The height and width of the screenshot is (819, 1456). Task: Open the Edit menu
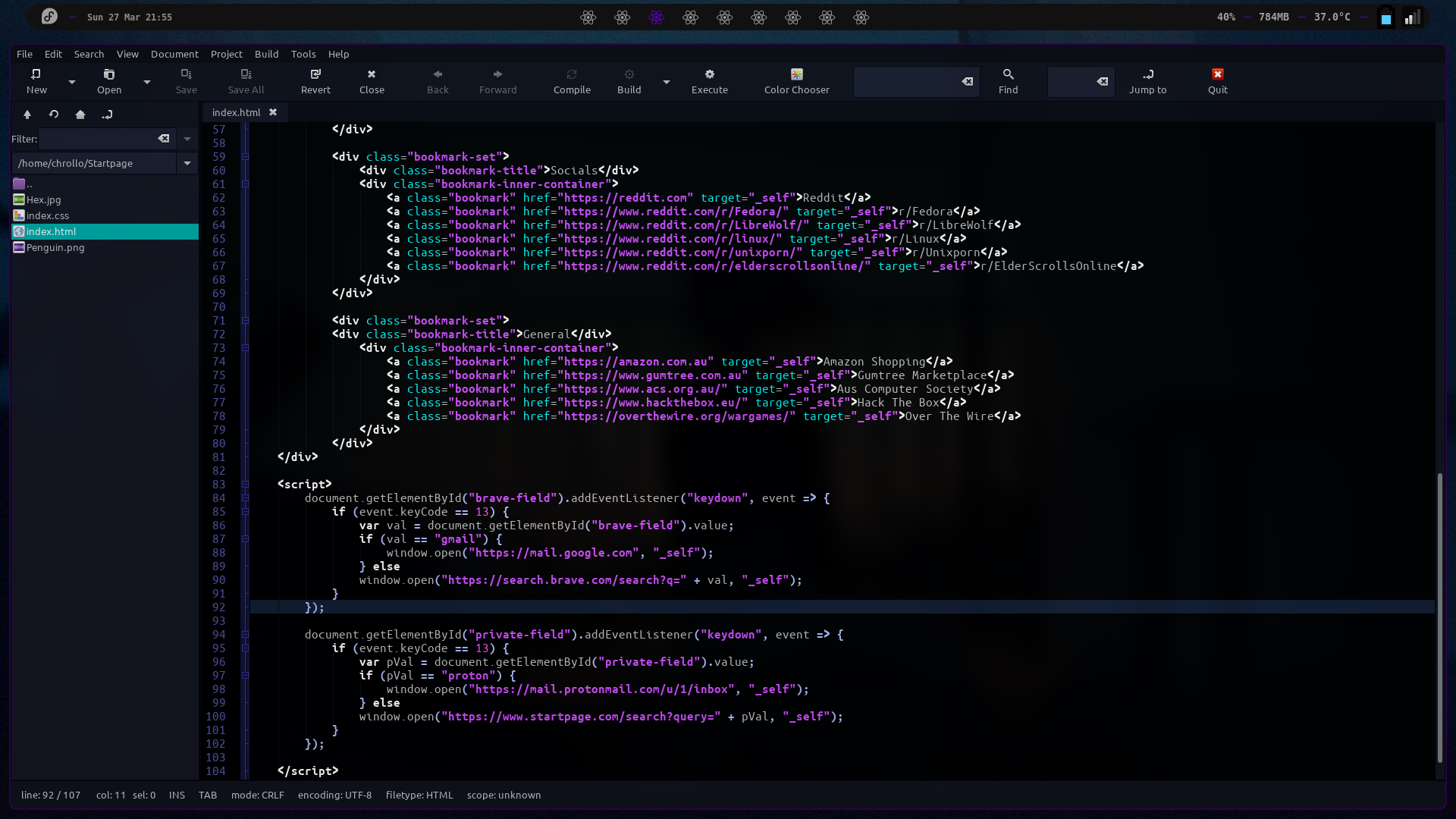tap(53, 54)
